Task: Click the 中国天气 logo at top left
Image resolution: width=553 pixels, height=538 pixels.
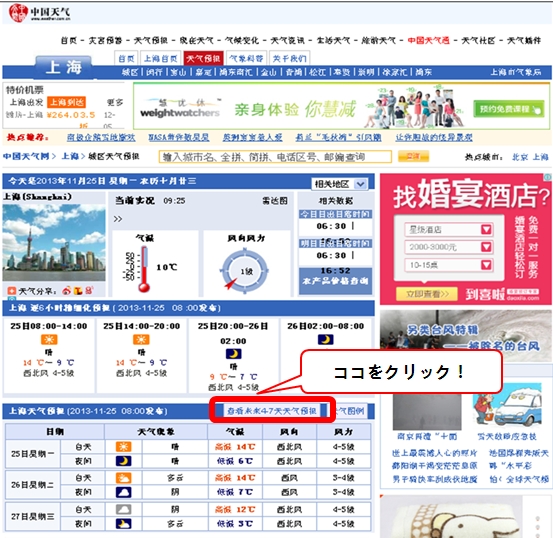Action: tap(39, 13)
